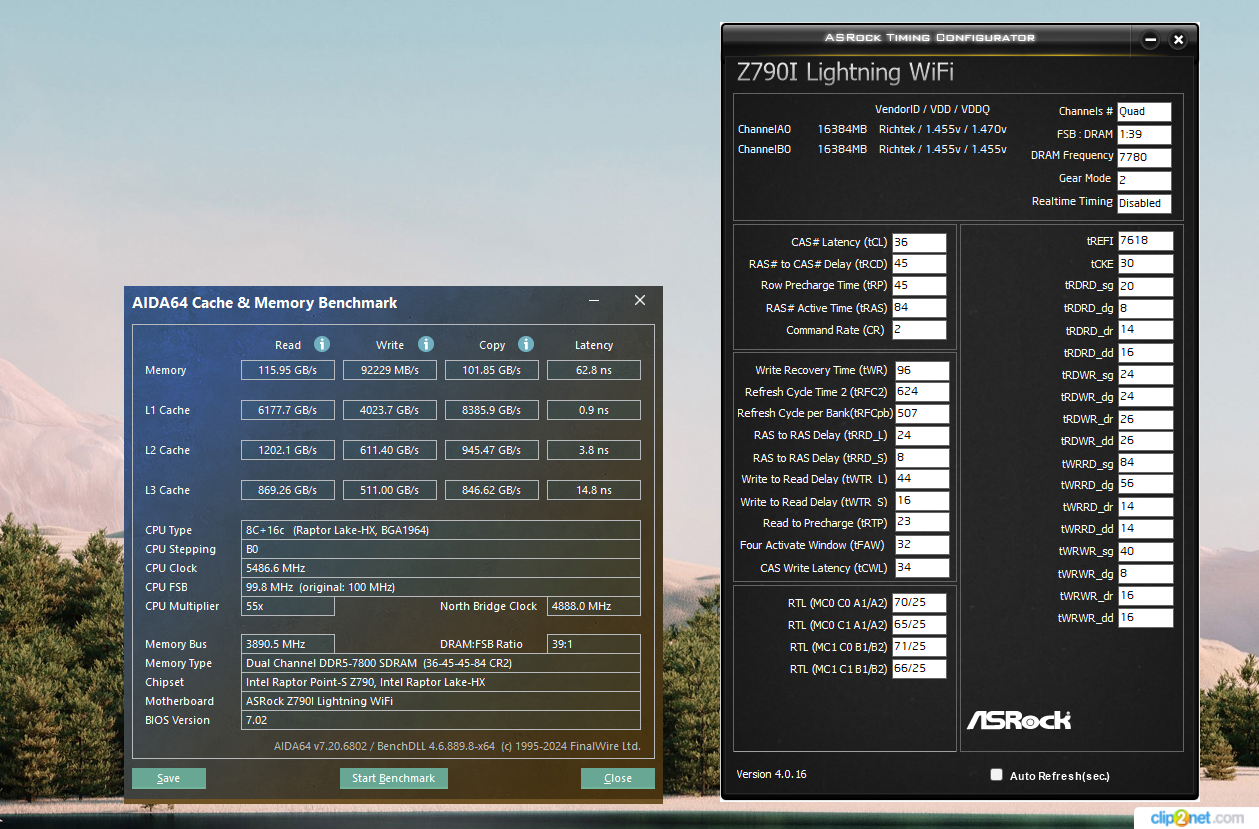Click the Memory Read value 115.95 GB/s

(288, 370)
